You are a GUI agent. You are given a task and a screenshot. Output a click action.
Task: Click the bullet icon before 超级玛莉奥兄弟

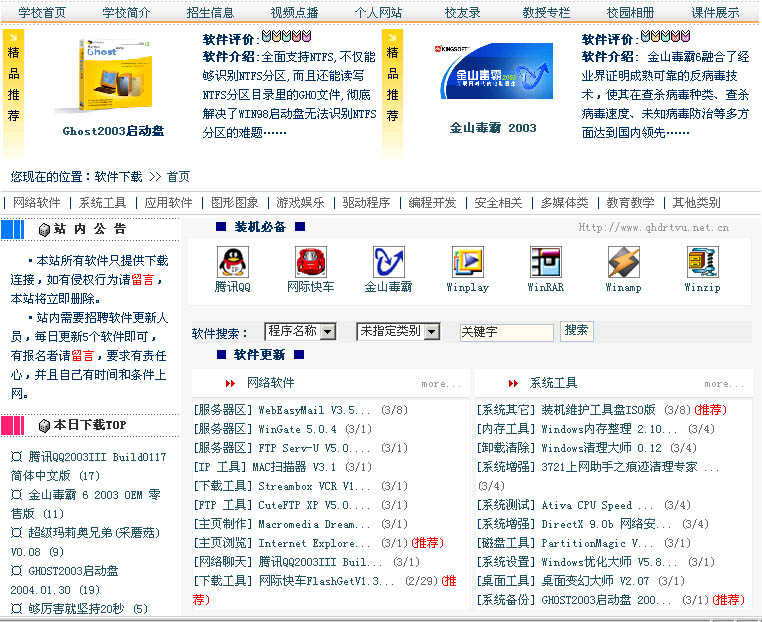coord(17,533)
